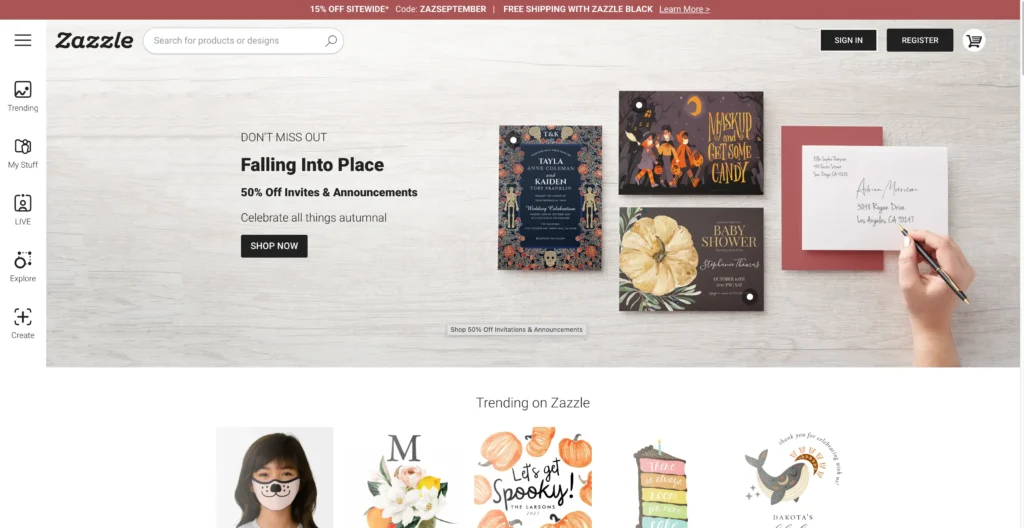Select the wedding invitation hotspot dot
The height and width of the screenshot is (528, 1024).
[514, 140]
